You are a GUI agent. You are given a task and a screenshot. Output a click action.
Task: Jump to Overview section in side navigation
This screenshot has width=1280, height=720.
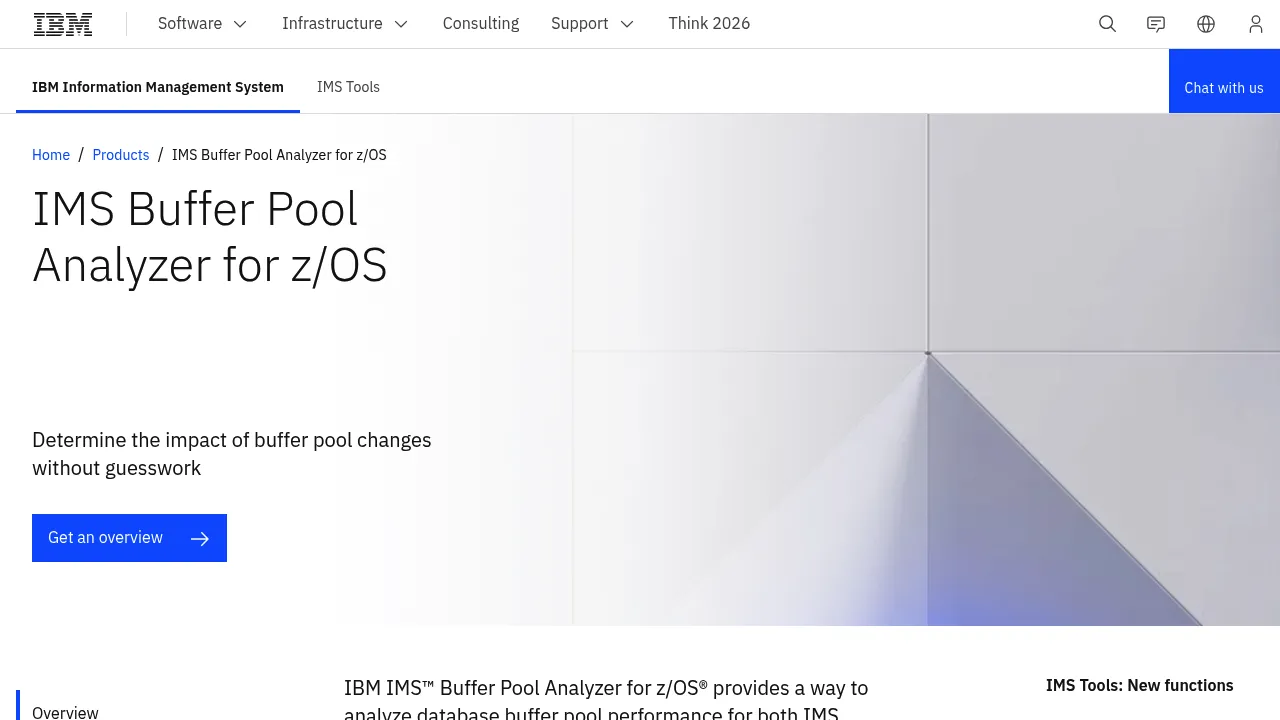(65, 712)
